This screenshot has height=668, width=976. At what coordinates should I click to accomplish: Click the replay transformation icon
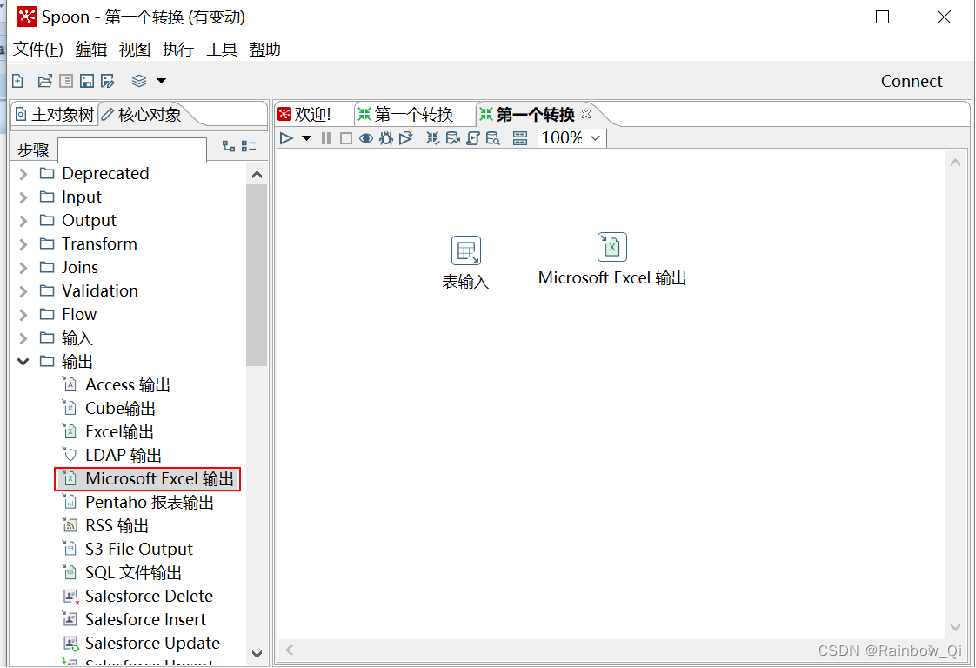(406, 138)
